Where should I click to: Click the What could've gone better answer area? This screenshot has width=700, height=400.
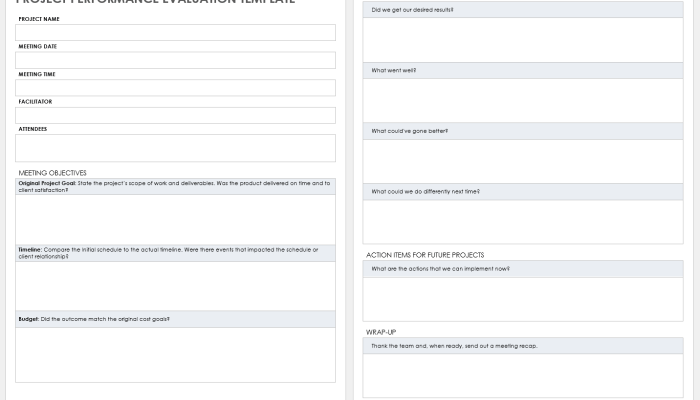(x=523, y=161)
